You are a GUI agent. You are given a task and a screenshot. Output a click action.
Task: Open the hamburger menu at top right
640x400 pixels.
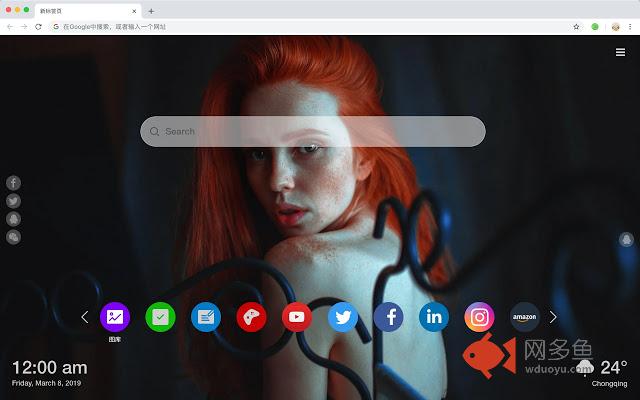coord(620,52)
